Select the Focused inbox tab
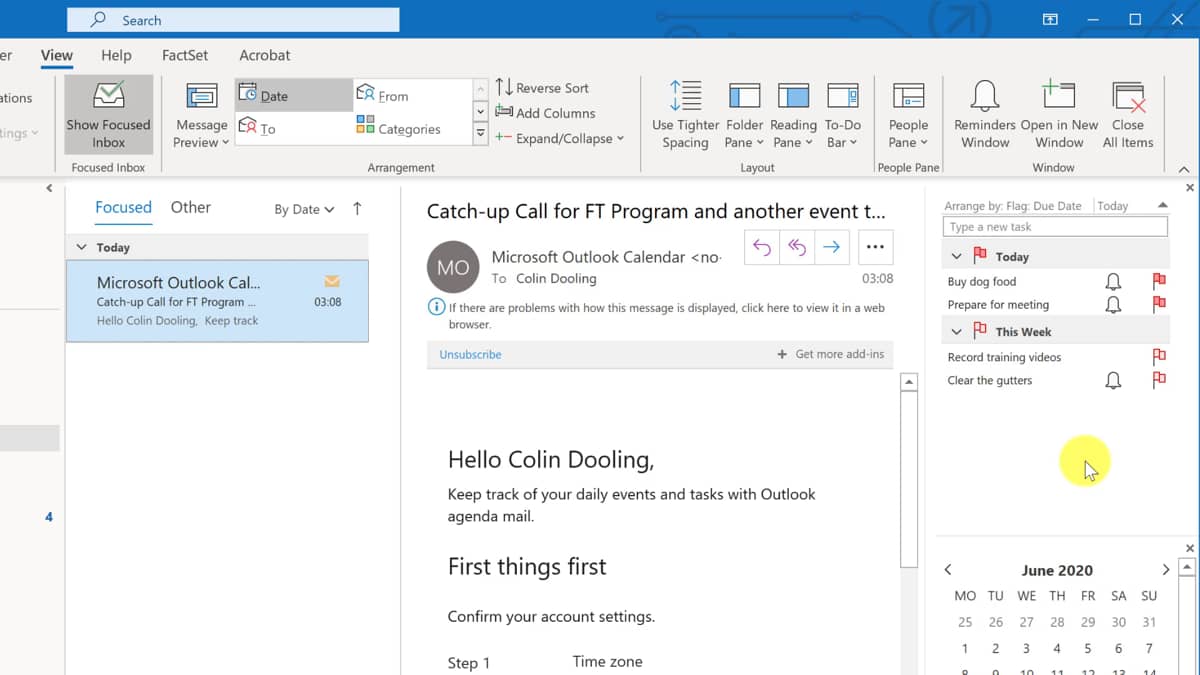The image size is (1200, 675). click(x=123, y=207)
